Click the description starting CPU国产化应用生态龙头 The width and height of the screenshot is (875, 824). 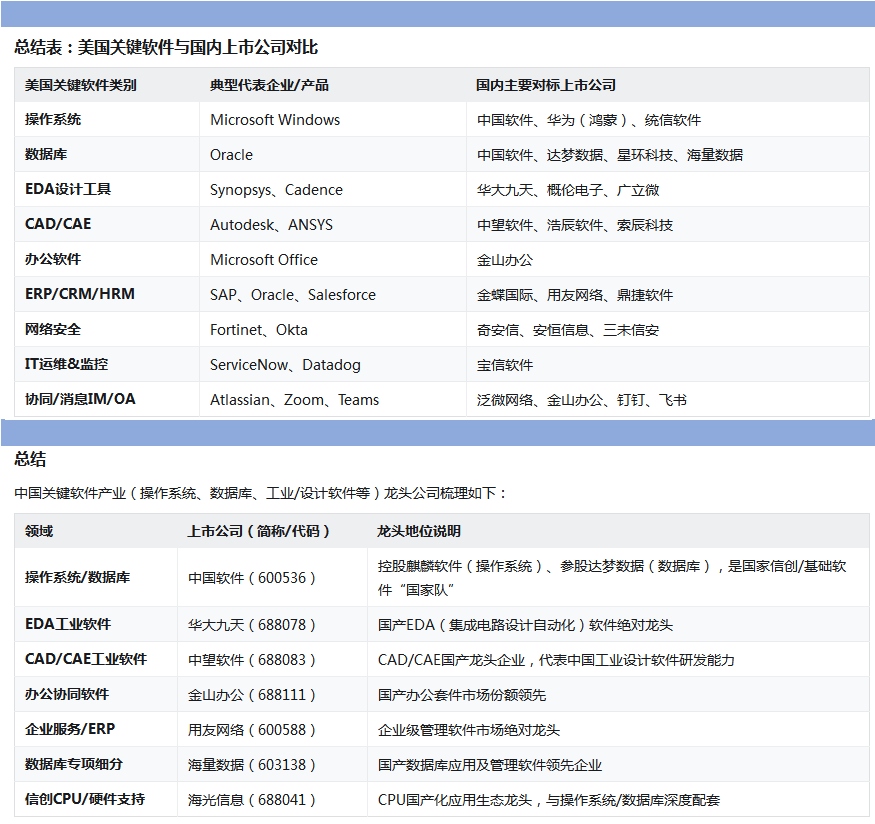coord(549,800)
